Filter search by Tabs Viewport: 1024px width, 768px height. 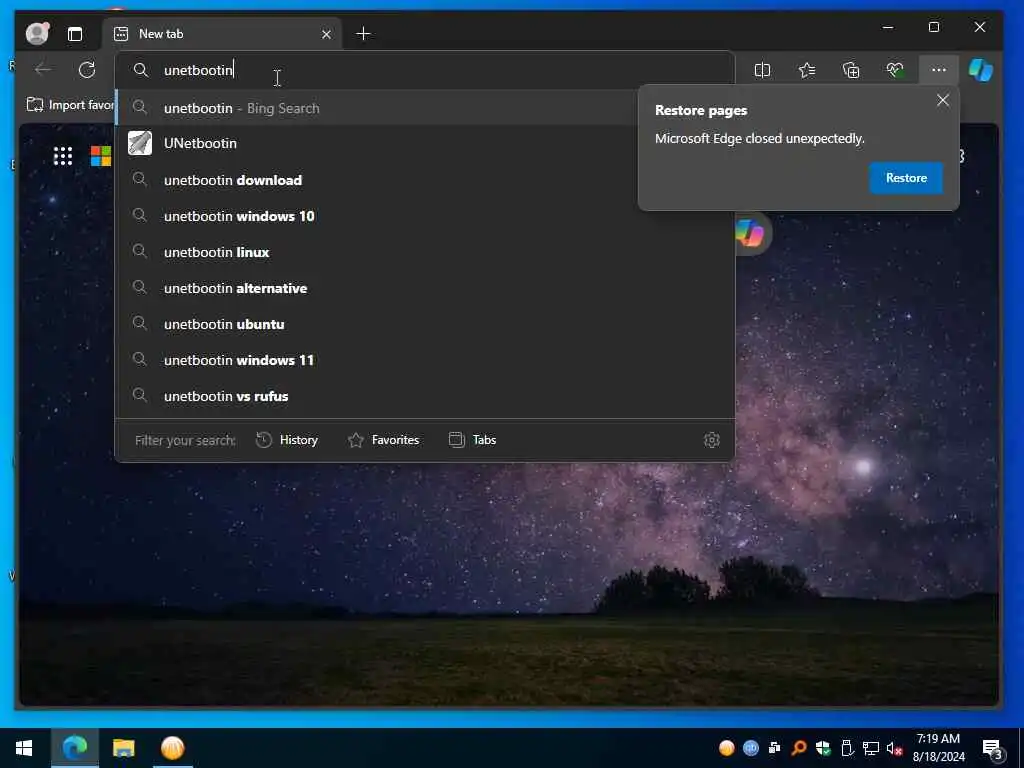tap(472, 440)
